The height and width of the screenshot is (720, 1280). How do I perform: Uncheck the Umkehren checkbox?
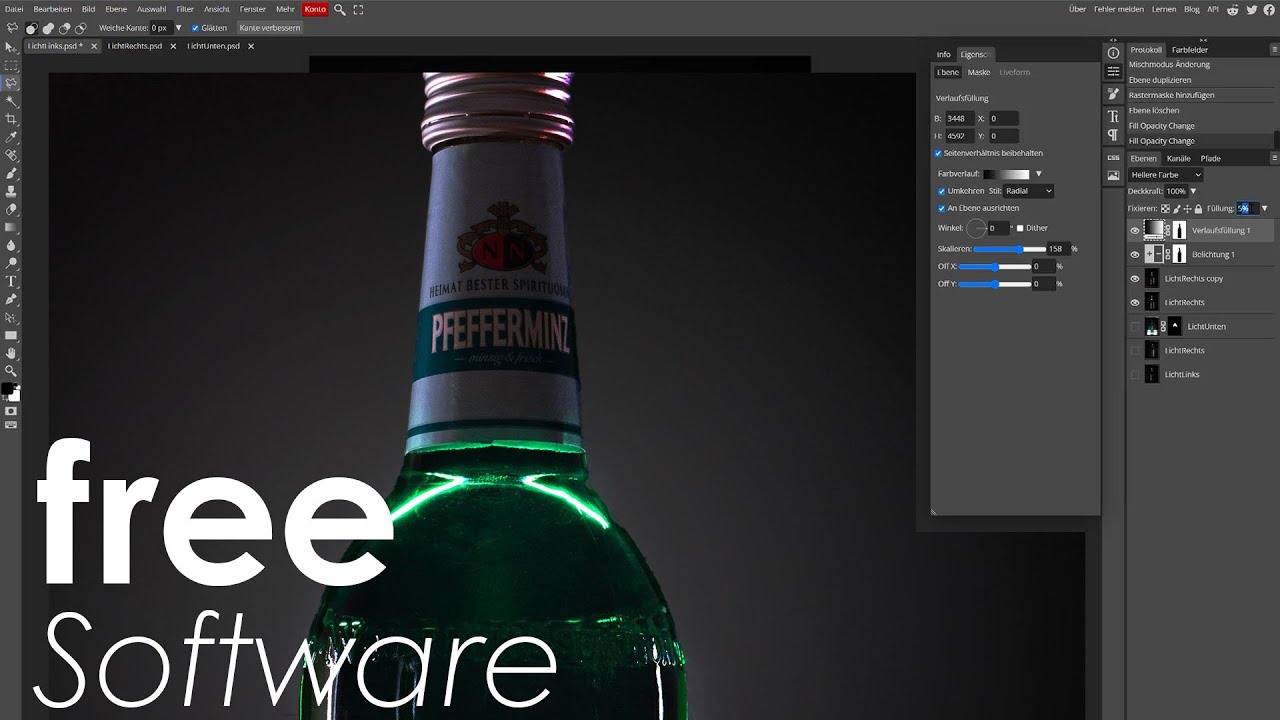coord(941,191)
